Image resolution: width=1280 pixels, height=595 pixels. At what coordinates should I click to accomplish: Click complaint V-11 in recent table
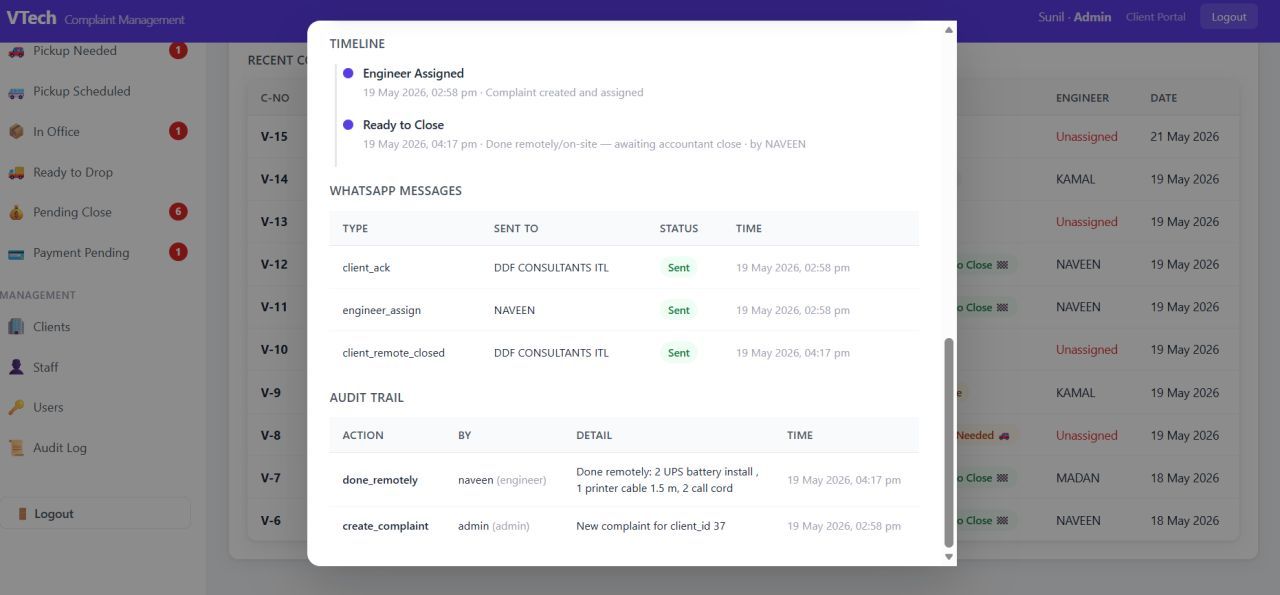point(274,307)
